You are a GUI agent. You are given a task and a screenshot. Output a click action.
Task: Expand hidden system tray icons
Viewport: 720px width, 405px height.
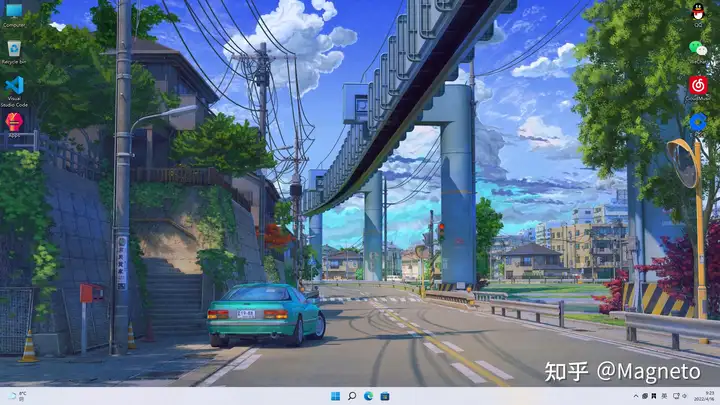pyautogui.click(x=636, y=396)
